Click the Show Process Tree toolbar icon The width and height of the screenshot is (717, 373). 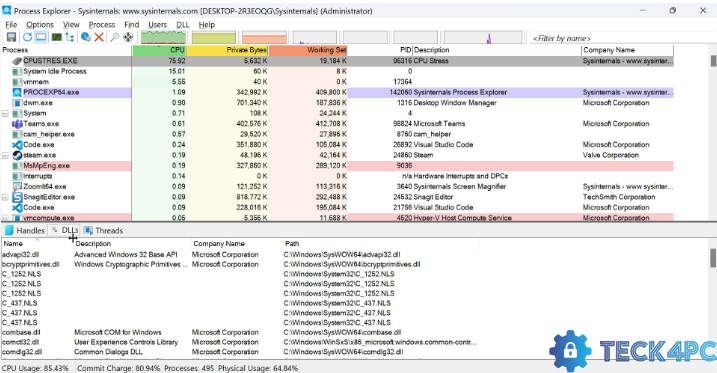pos(70,37)
